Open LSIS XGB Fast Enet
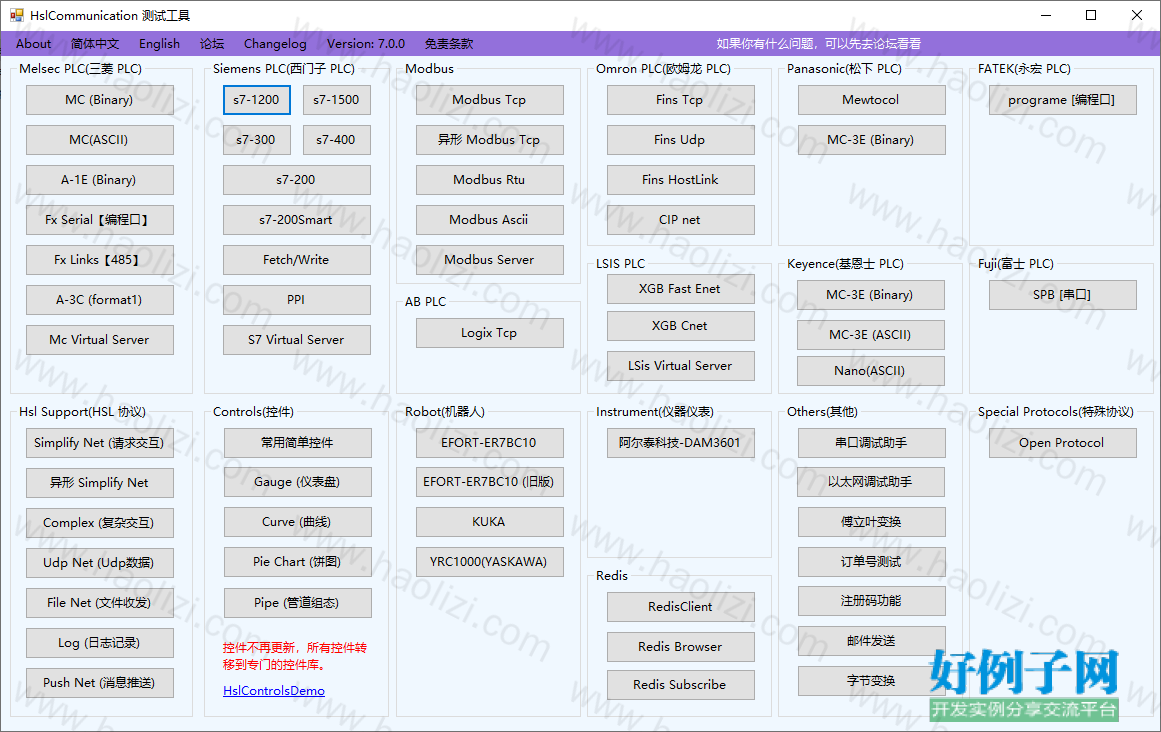Image resolution: width=1161 pixels, height=732 pixels. (x=680, y=289)
